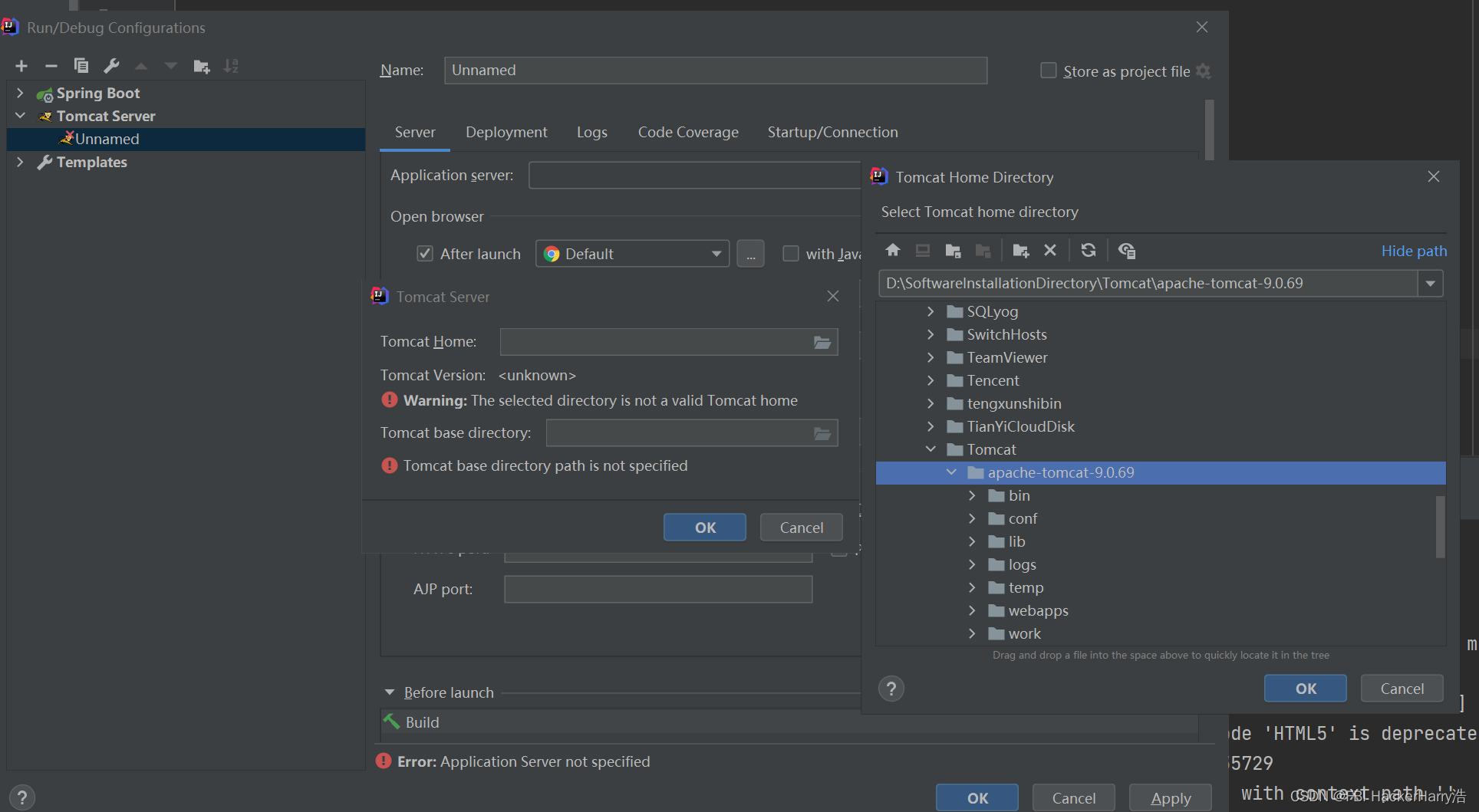Uncheck After launch checkbox
This screenshot has height=812, width=1479.
[x=424, y=253]
